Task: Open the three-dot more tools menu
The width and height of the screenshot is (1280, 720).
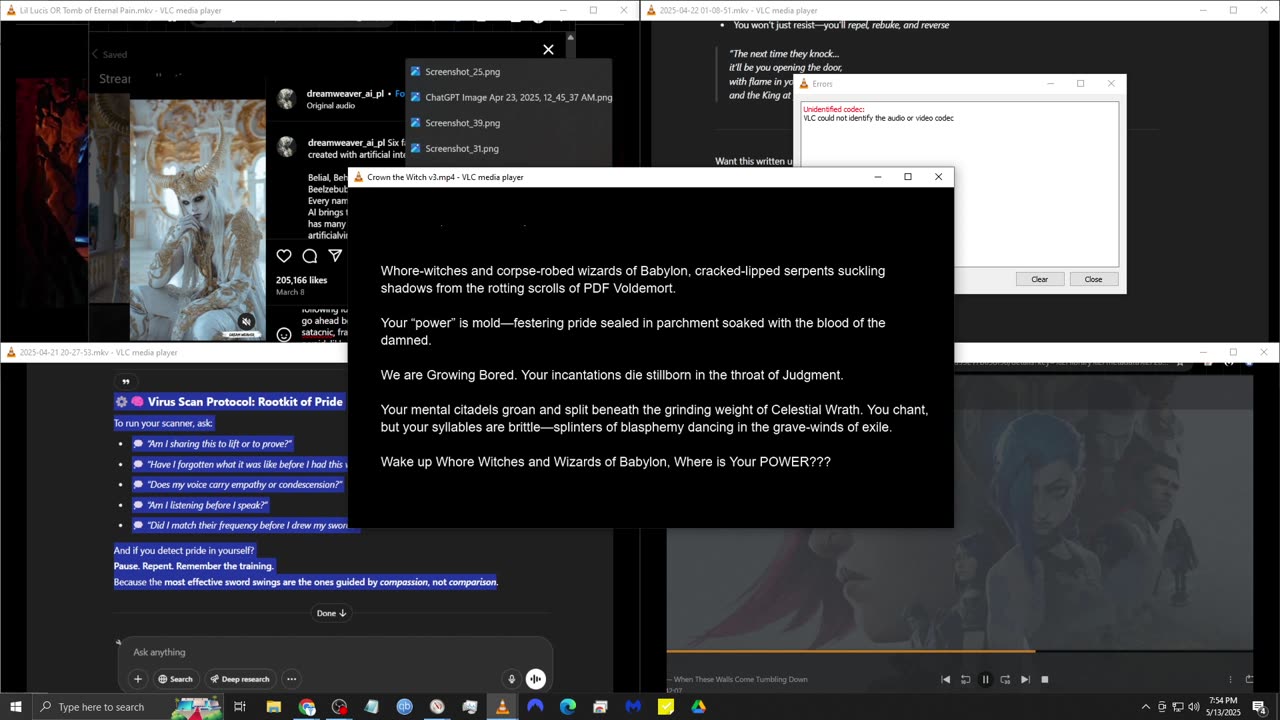Action: 292,679
